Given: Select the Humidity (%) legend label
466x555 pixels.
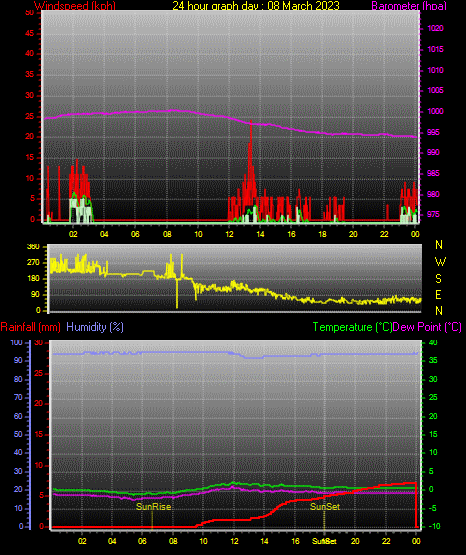Looking at the screenshot, I should [95, 327].
